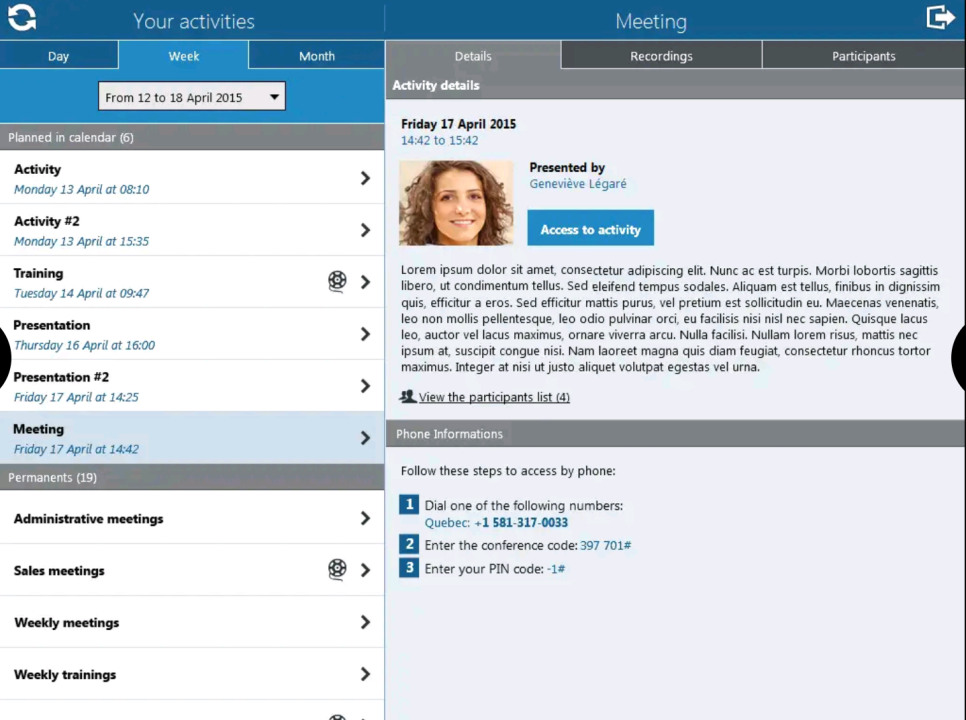The height and width of the screenshot is (720, 966).
Task: Select Meeting on Friday at 14:42
Action: [x=192, y=438]
